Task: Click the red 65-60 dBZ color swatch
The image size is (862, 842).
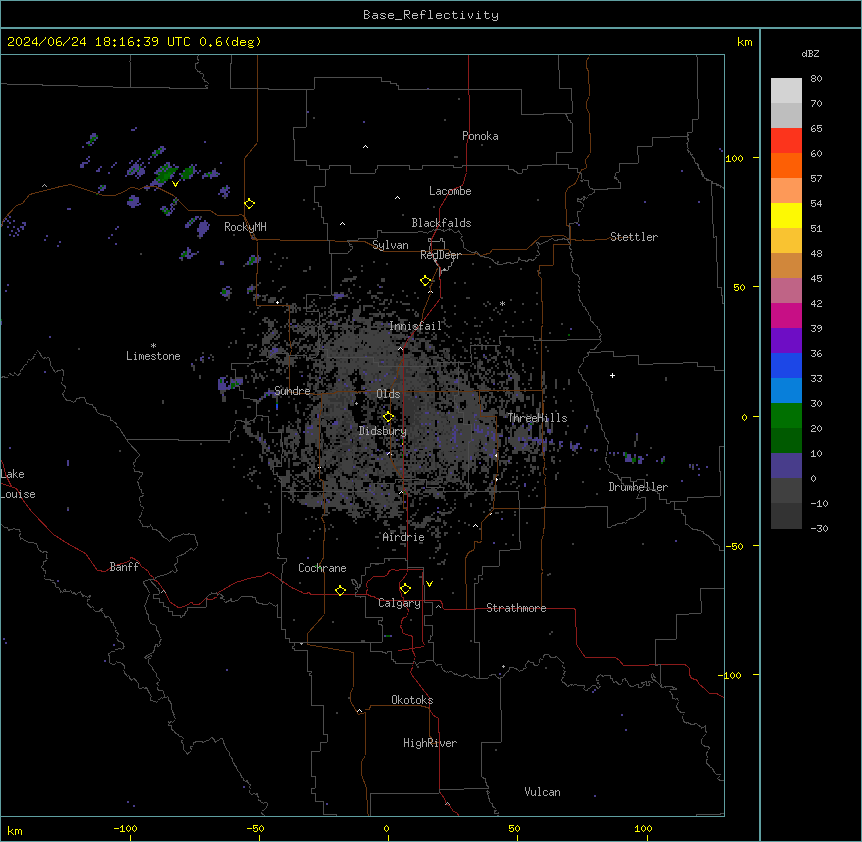Action: [x=786, y=140]
